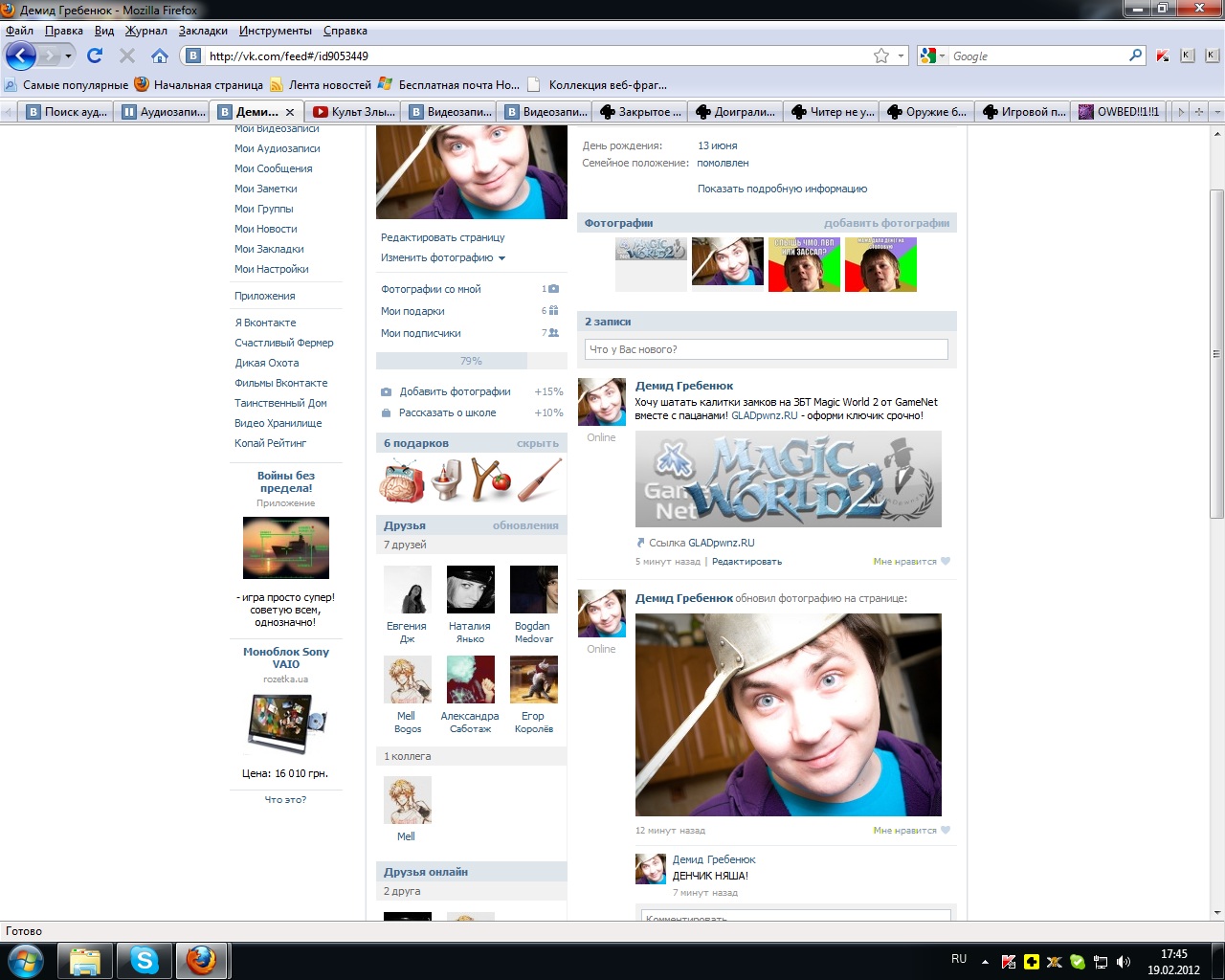Open the Мои Сообщения sidebar link
The height and width of the screenshot is (980, 1225).
[x=274, y=168]
